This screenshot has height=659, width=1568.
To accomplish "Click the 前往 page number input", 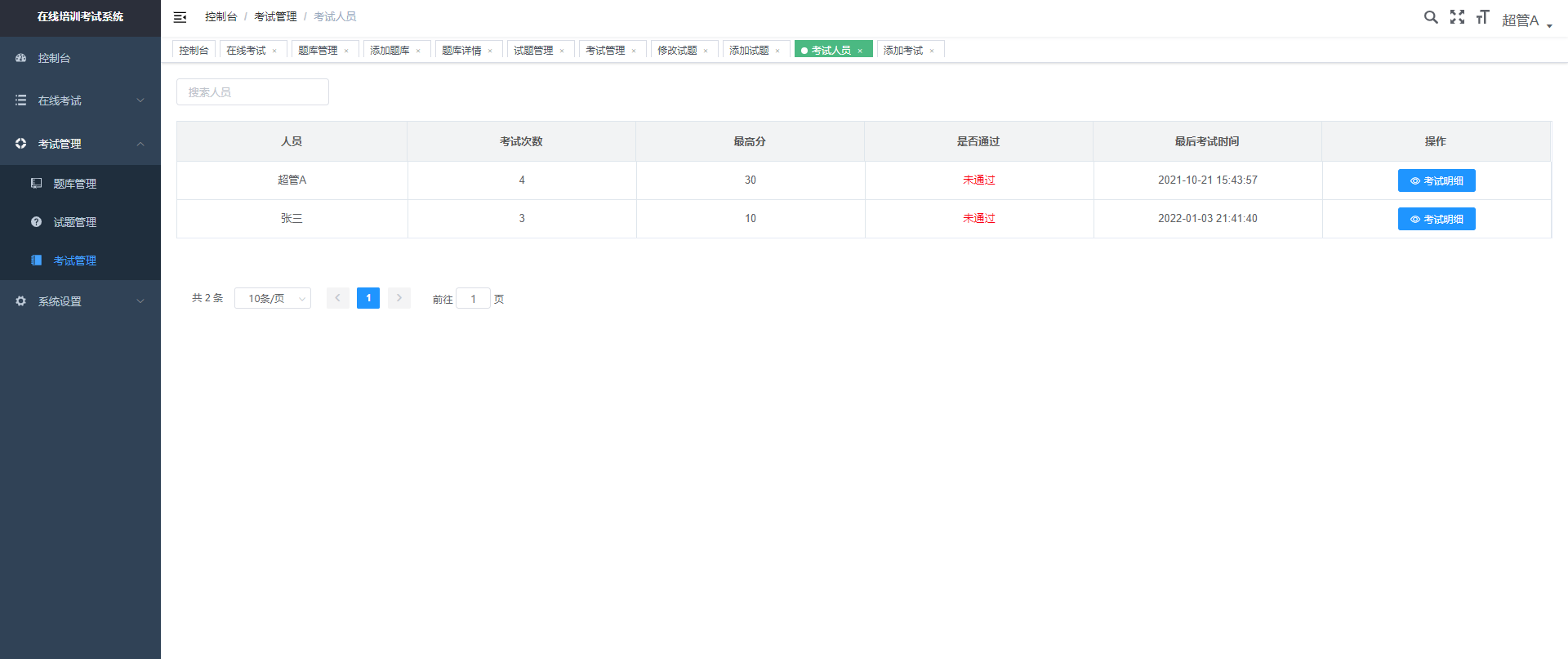I will [473, 298].
